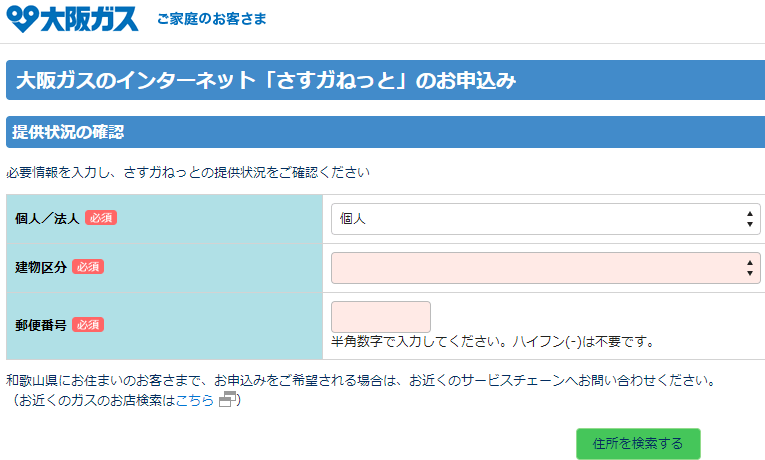
Task: Click the Osaka Gas logo
Action: click(72, 19)
